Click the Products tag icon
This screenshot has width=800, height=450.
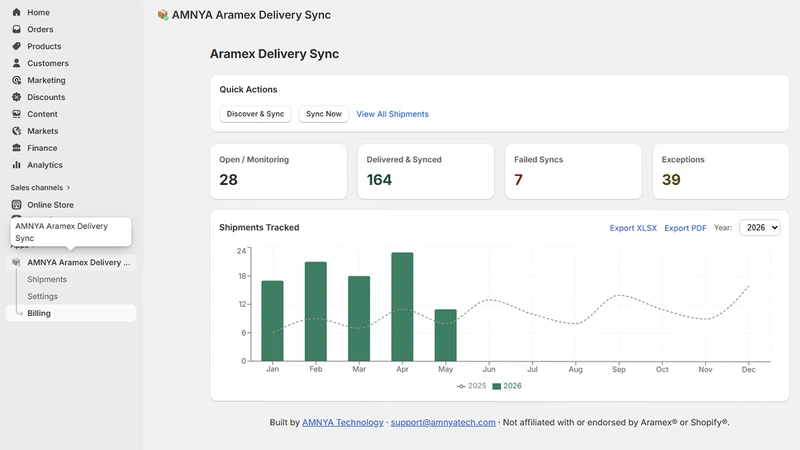pyautogui.click(x=16, y=46)
